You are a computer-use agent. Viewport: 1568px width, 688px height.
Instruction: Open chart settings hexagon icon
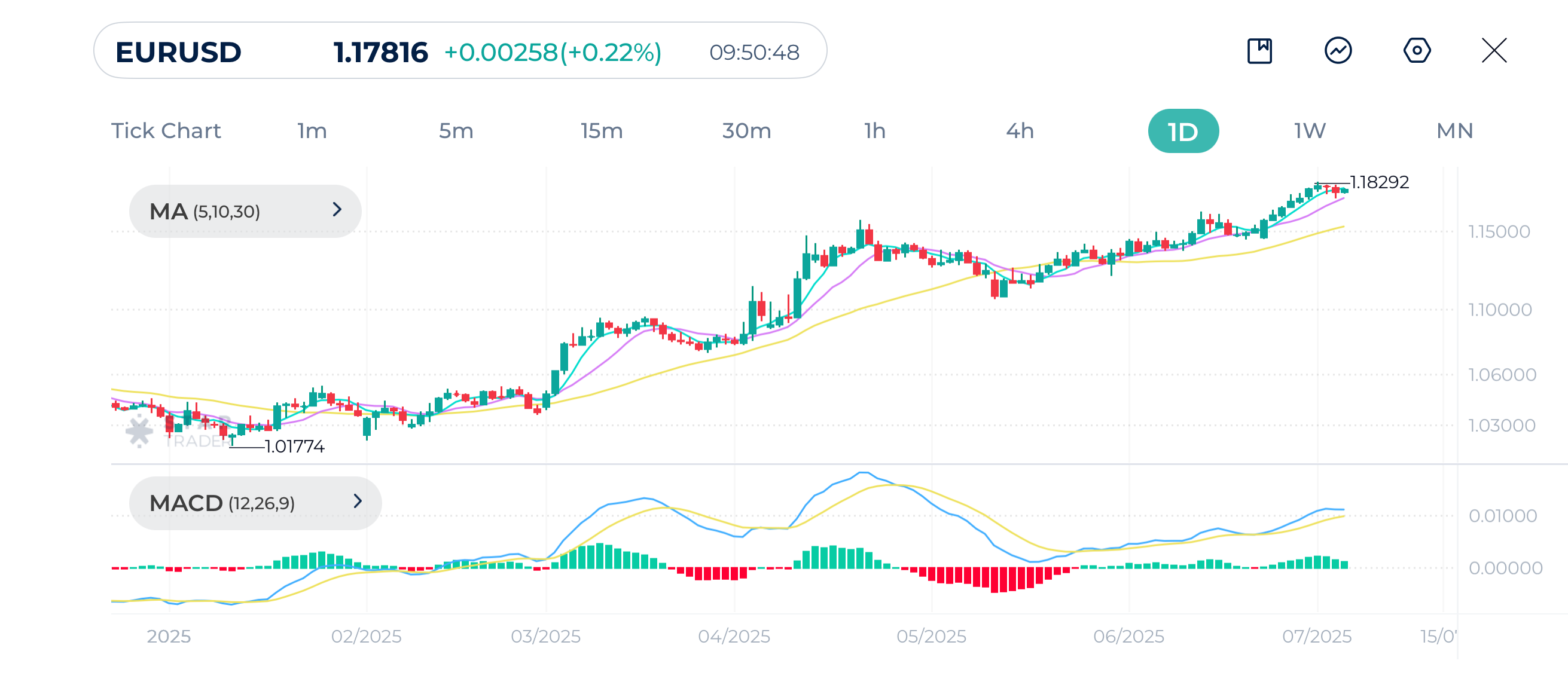point(1417,50)
